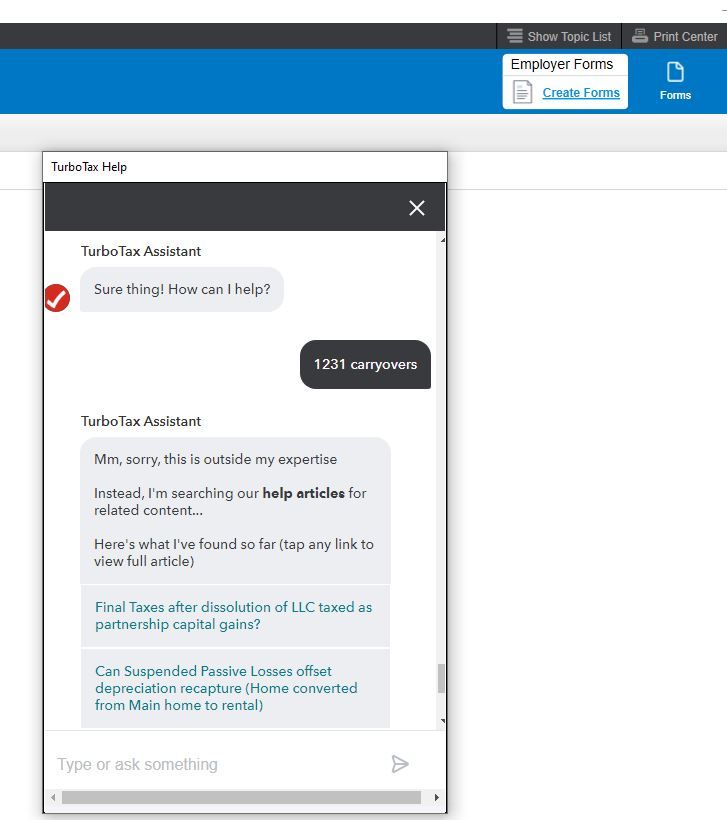Click the horizontal scroll right arrow
Viewport: 727px width, 820px height.
coord(437,798)
